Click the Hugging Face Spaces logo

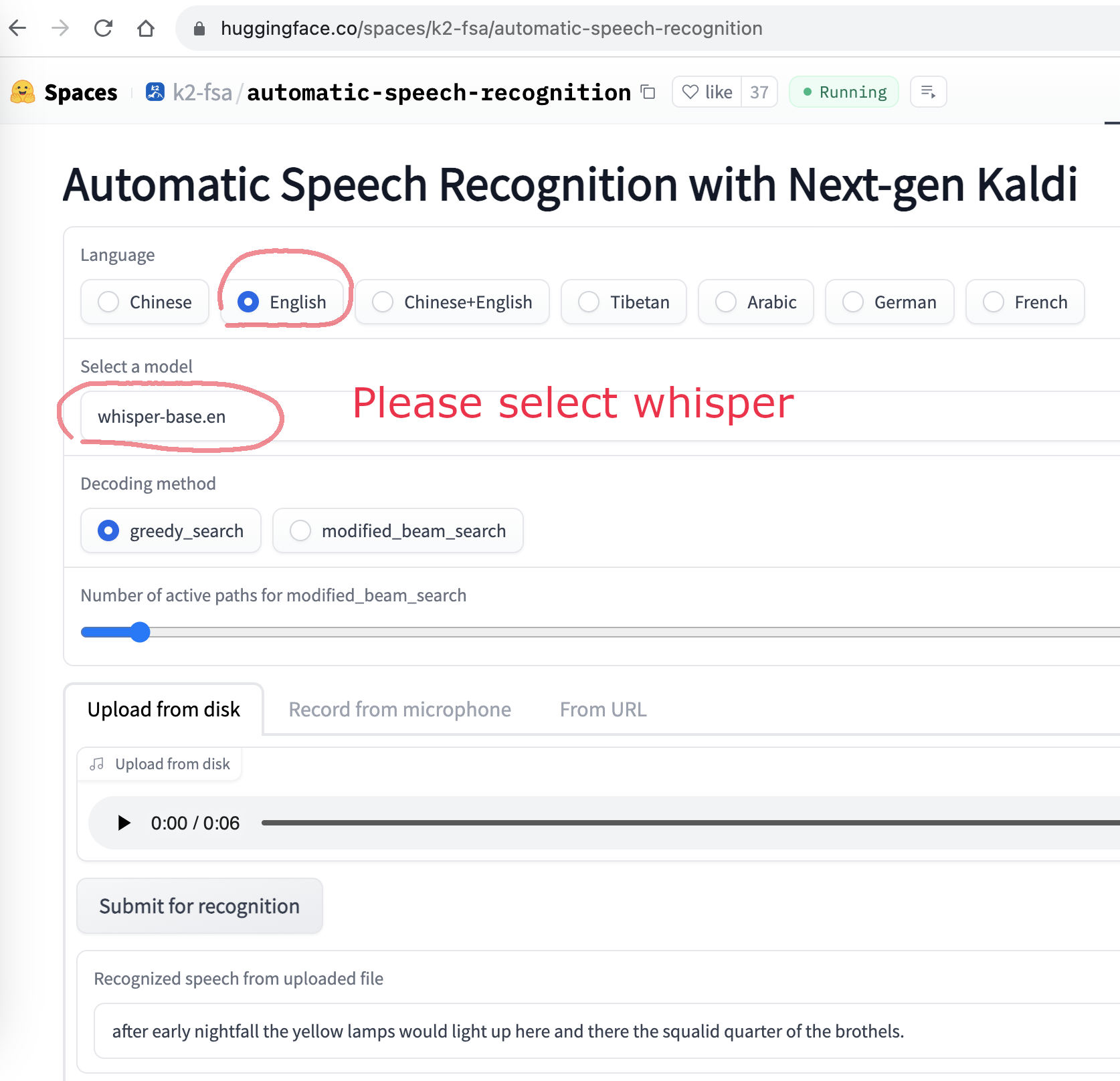(x=23, y=92)
